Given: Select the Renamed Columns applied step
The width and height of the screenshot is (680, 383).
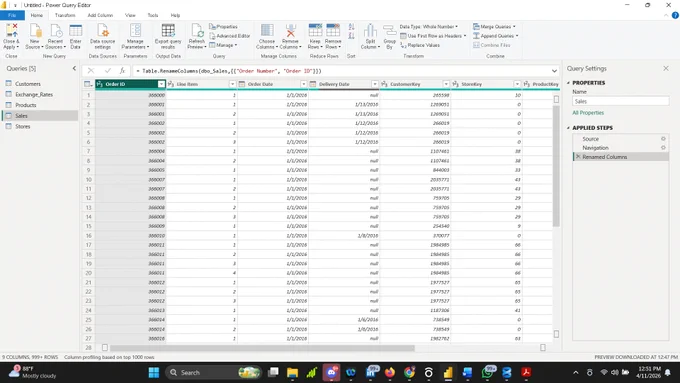Looking at the screenshot, I should [621, 157].
